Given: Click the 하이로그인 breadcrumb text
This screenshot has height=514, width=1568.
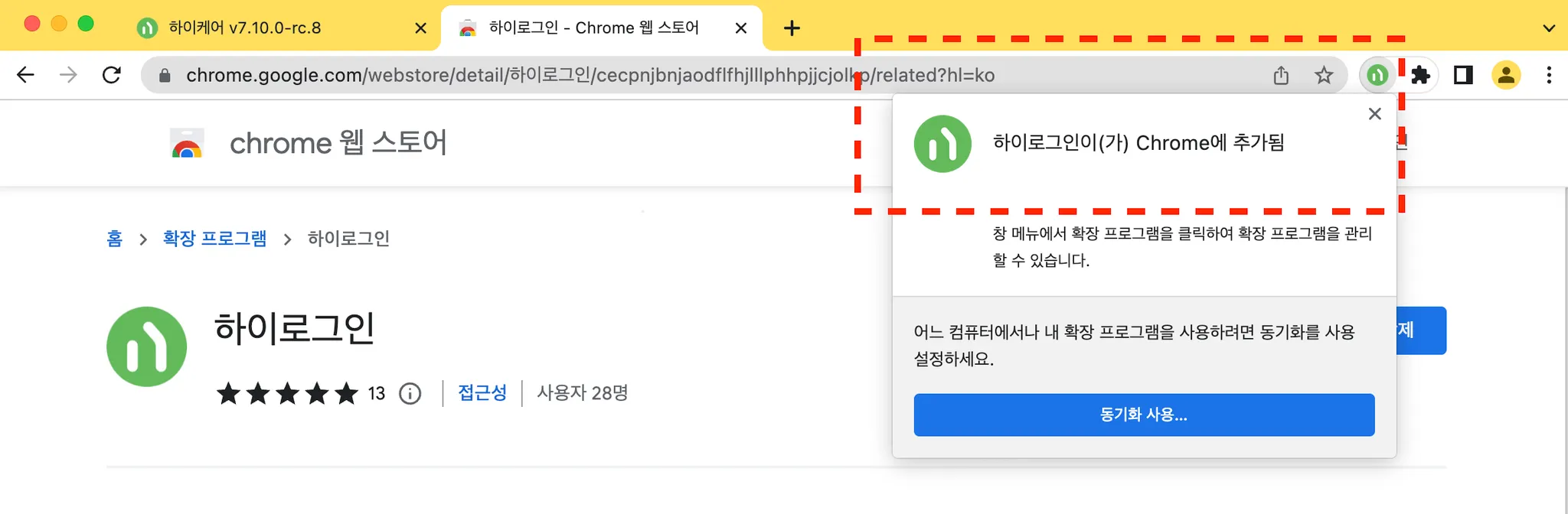Looking at the screenshot, I should (x=348, y=239).
